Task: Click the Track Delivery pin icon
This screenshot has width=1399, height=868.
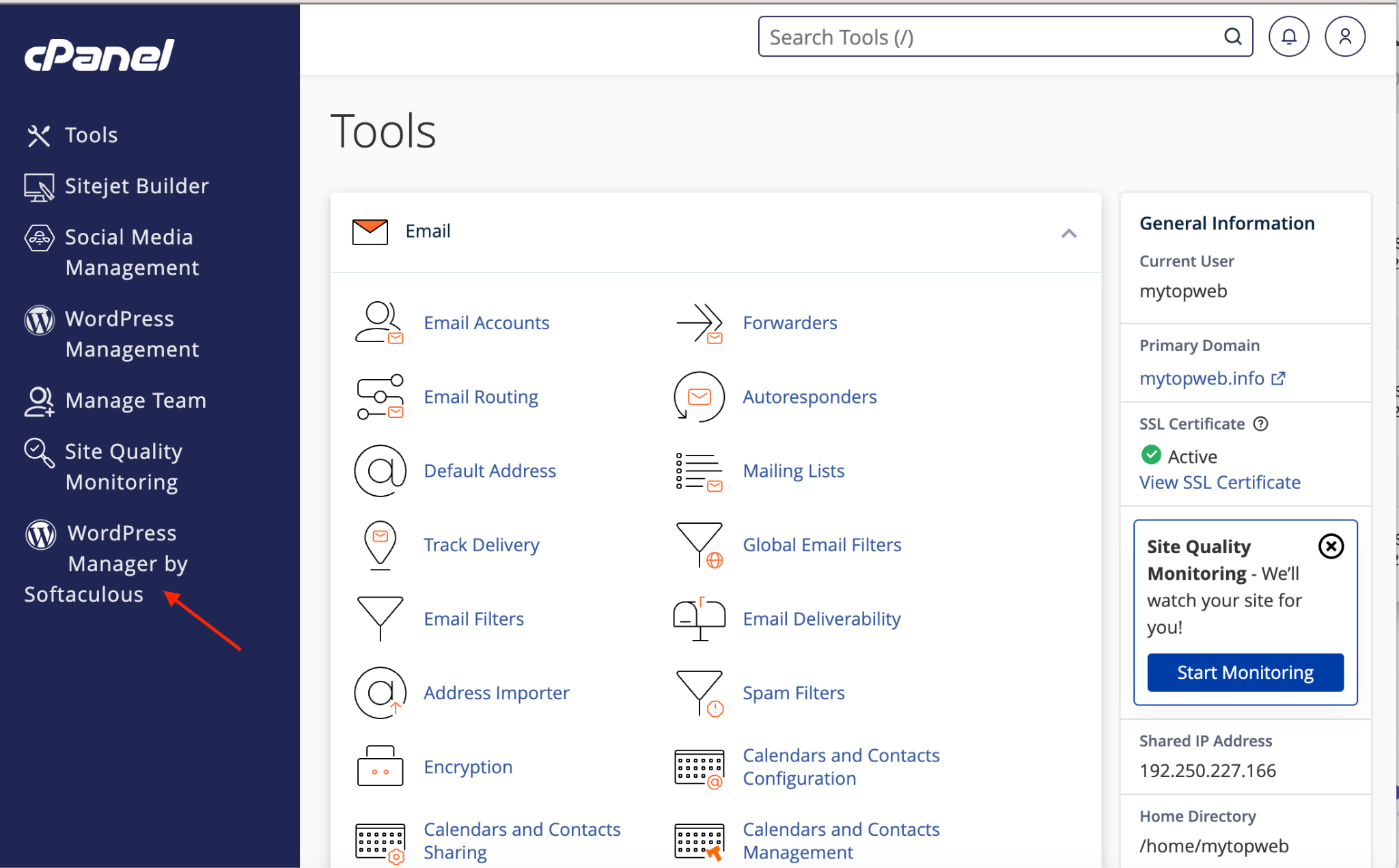Action: coord(380,545)
